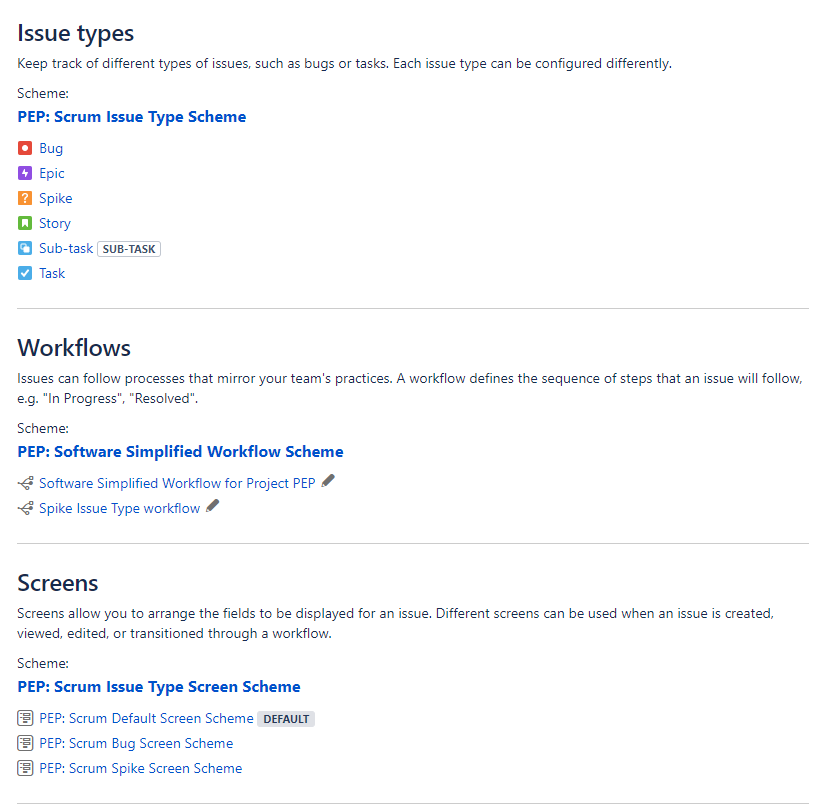821x810 pixels.
Task: Click the Sub-task issue type icon
Action: [x=23, y=248]
